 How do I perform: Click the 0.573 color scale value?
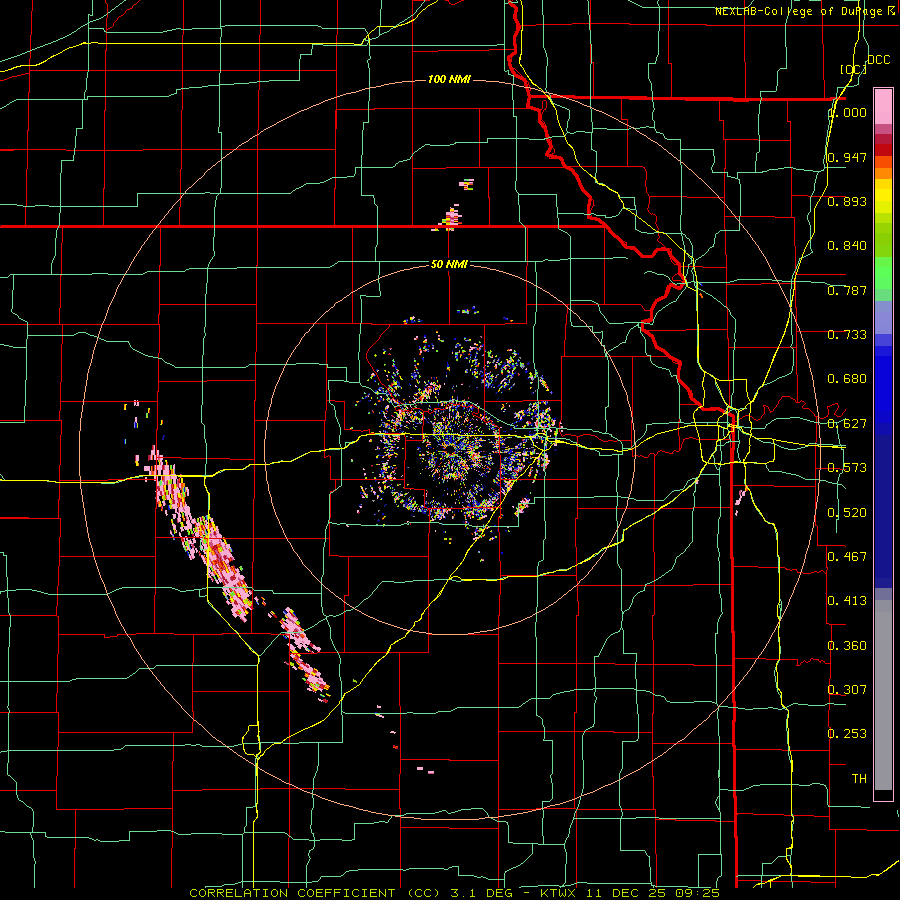coord(847,468)
